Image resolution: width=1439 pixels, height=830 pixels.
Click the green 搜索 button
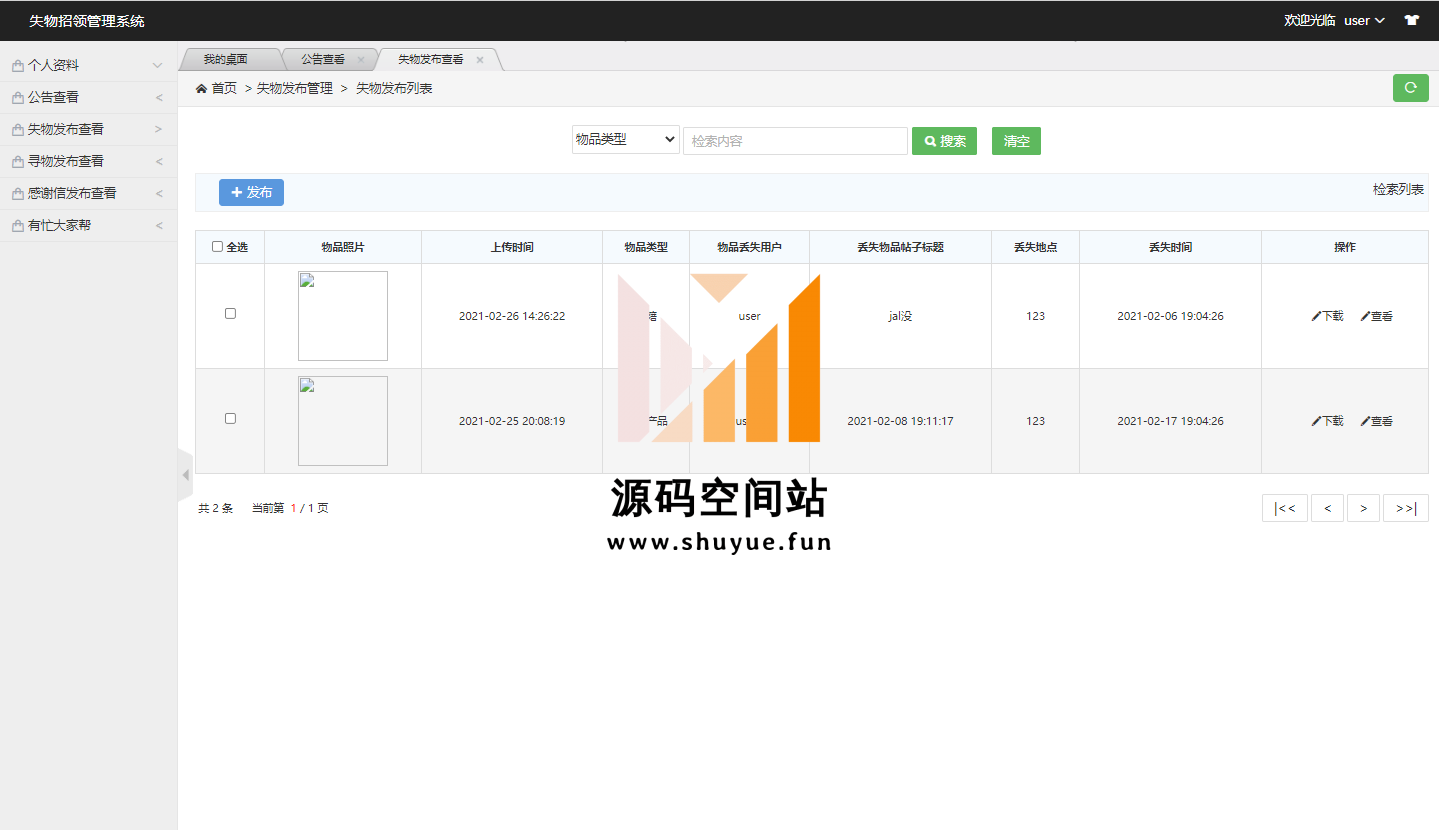pyautogui.click(x=944, y=141)
